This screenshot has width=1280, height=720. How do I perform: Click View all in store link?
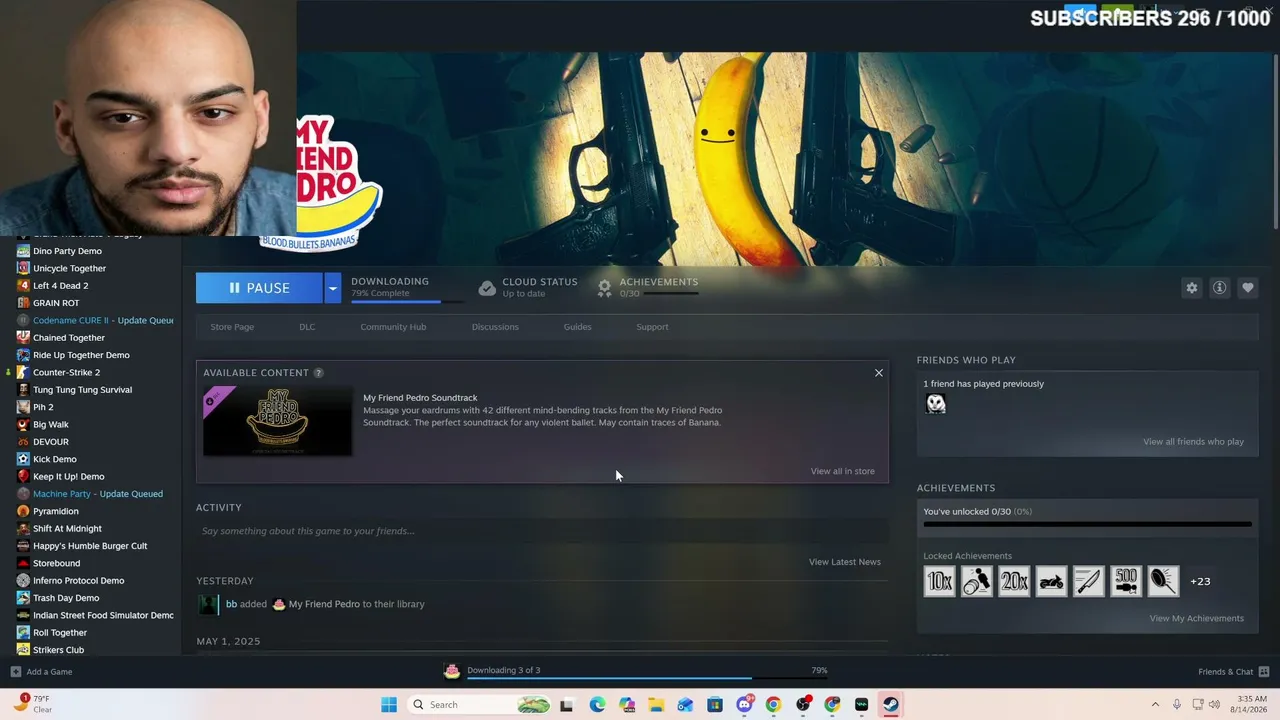click(x=843, y=471)
